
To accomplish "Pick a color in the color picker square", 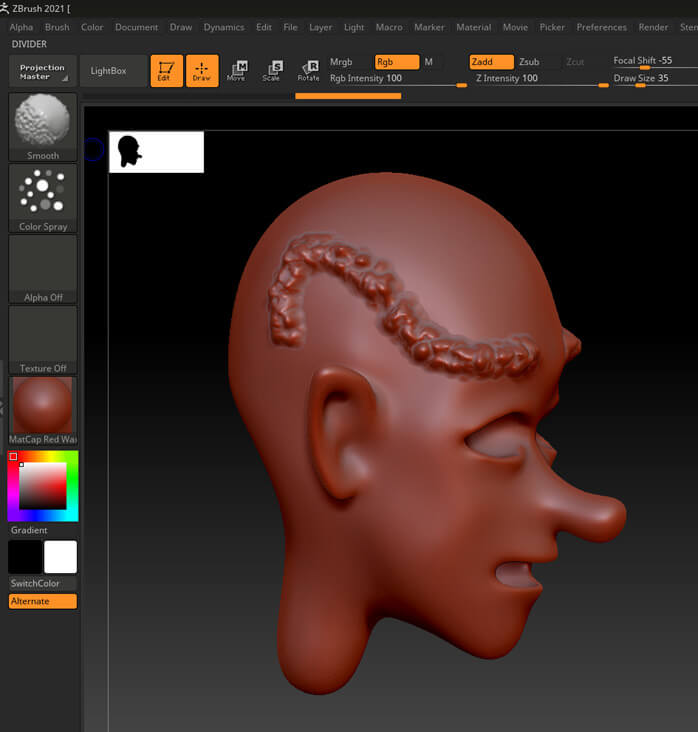I will tap(42, 486).
